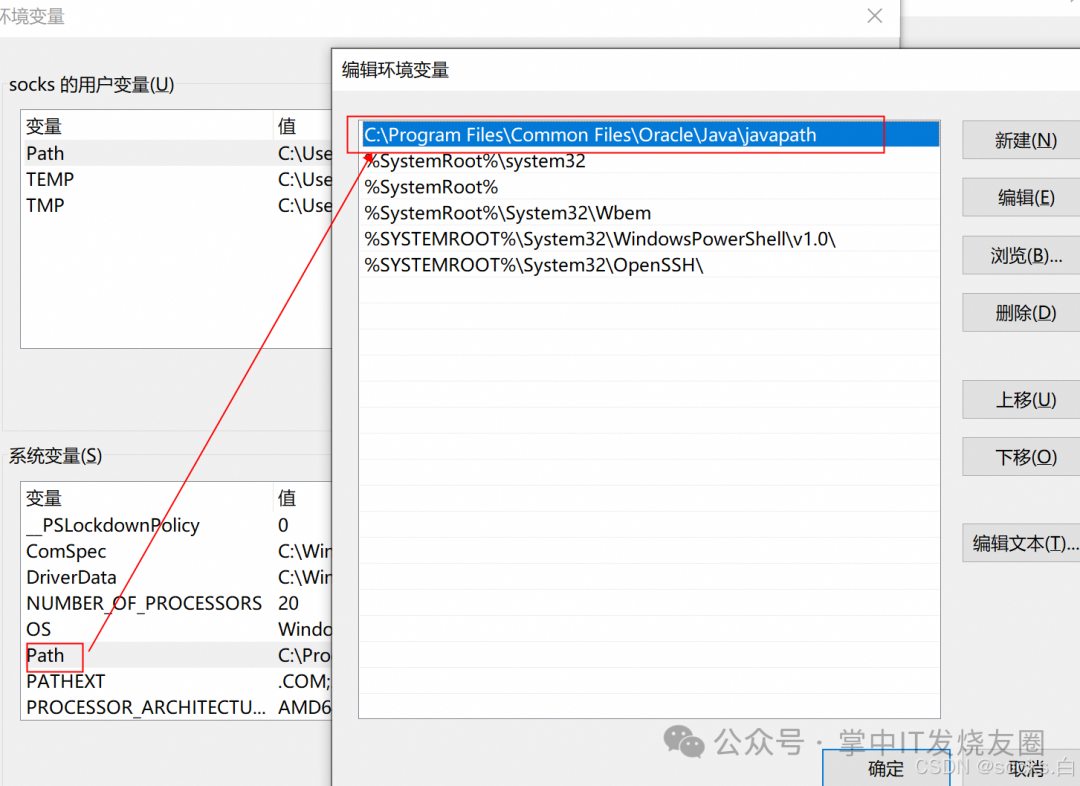Select Path in user variables list

click(x=176, y=153)
